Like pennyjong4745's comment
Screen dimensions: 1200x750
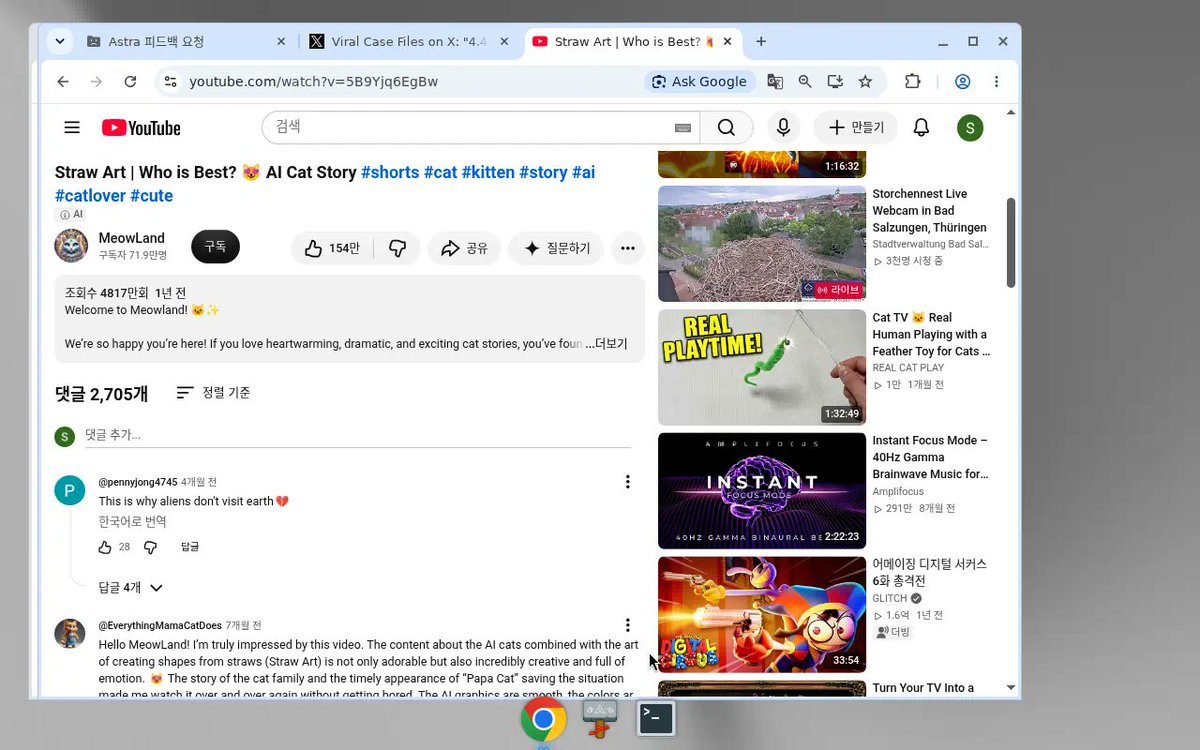click(105, 547)
